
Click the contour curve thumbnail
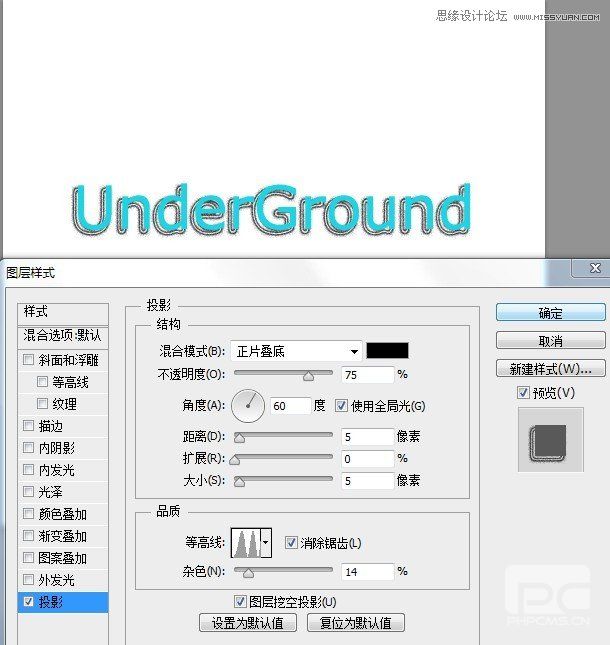(x=246, y=543)
